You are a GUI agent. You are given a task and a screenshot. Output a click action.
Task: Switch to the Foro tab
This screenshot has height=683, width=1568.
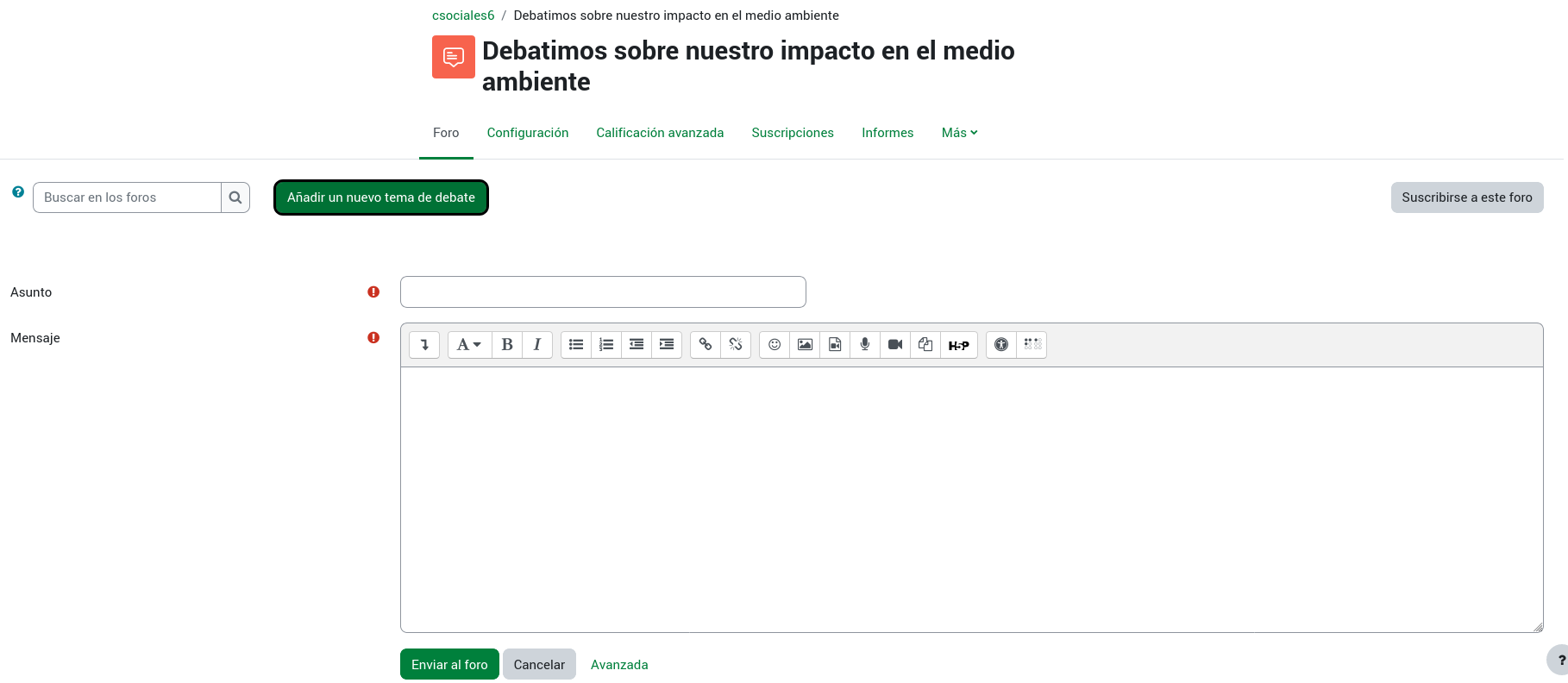(x=446, y=133)
